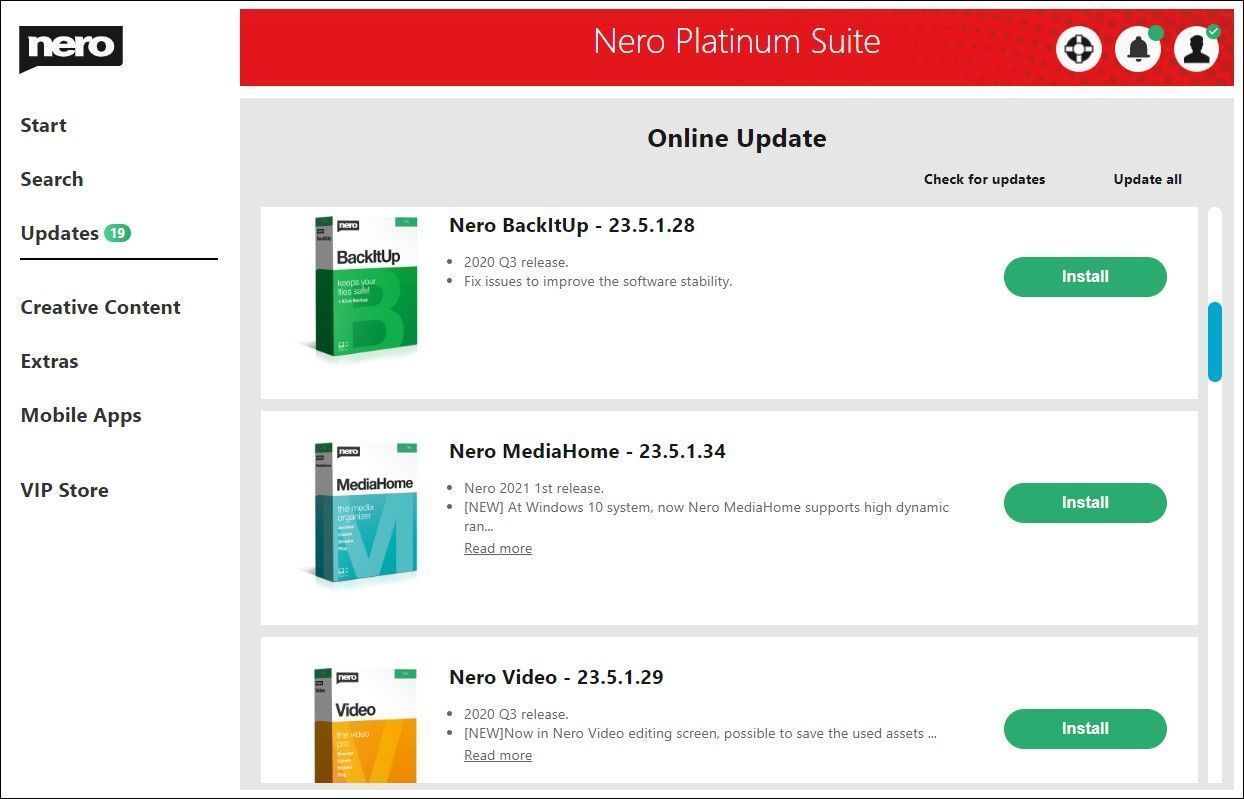The image size is (1244, 799).
Task: Open the notifications bell icon
Action: [1138, 49]
